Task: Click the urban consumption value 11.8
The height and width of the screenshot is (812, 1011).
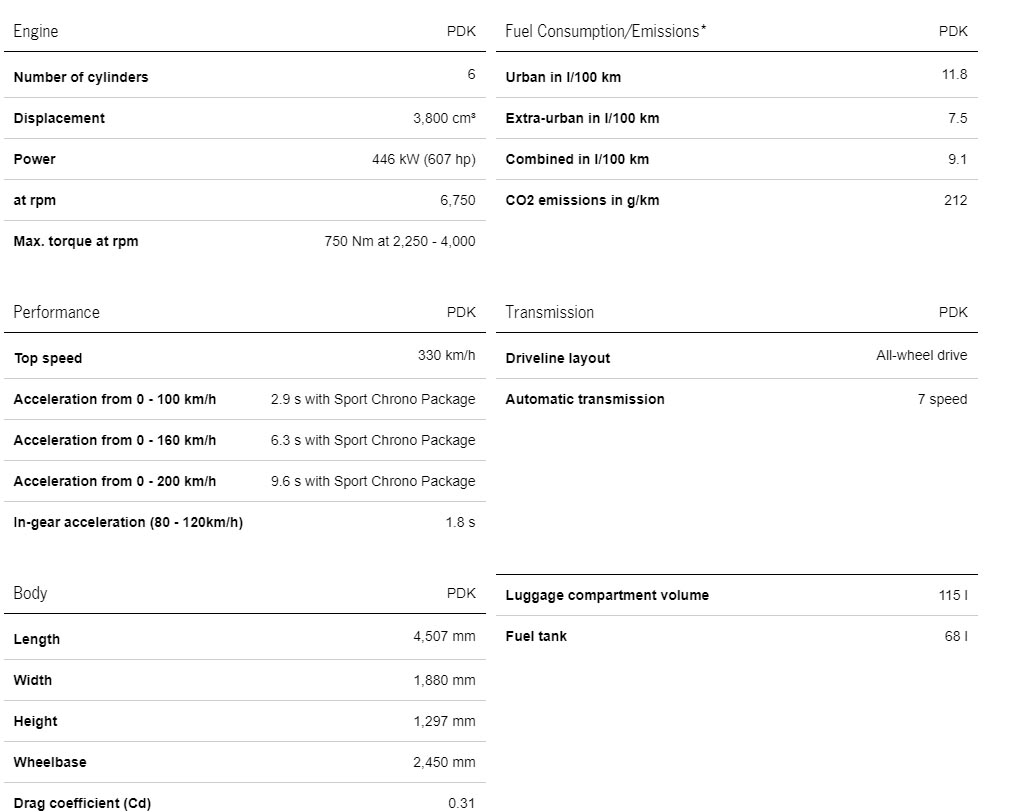Action: click(x=954, y=74)
